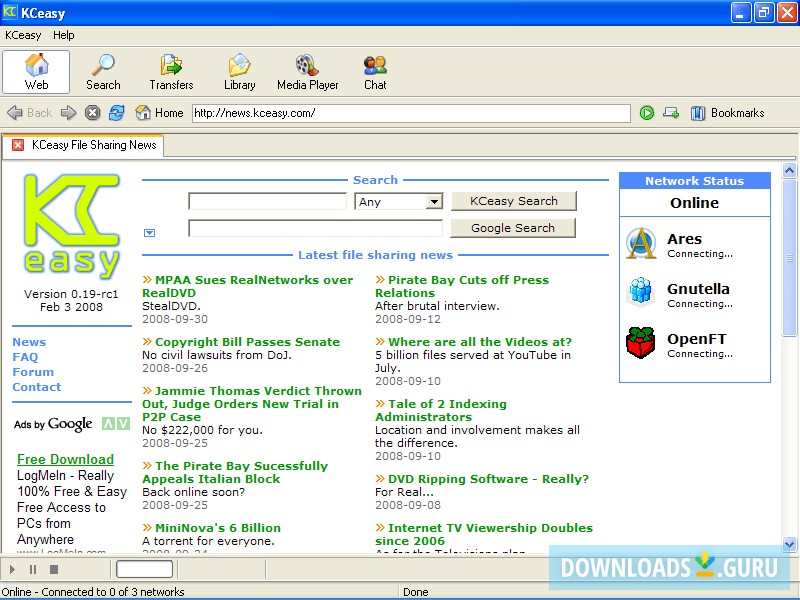Click the vertical scrollbar thumb

pos(789,258)
